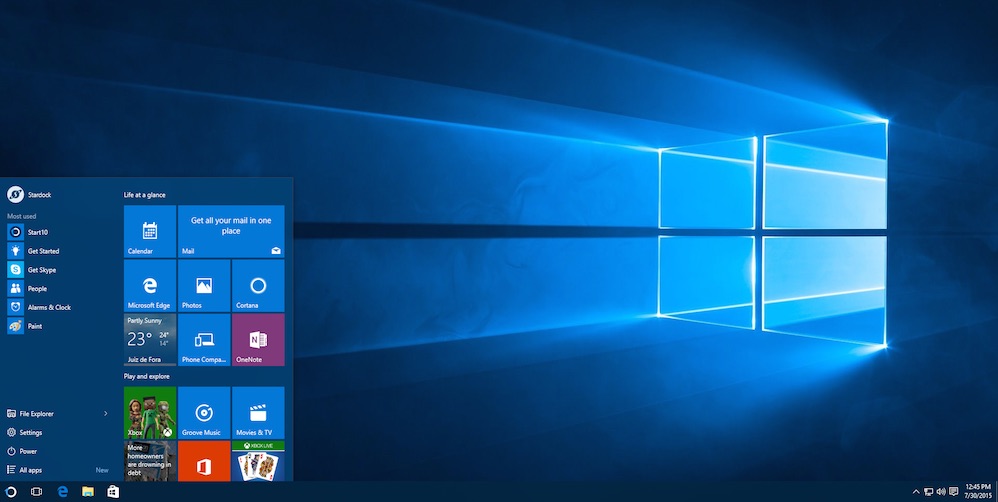Image resolution: width=998 pixels, height=502 pixels.
Task: Expand File Explorer jump list arrow
Action: click(x=106, y=413)
